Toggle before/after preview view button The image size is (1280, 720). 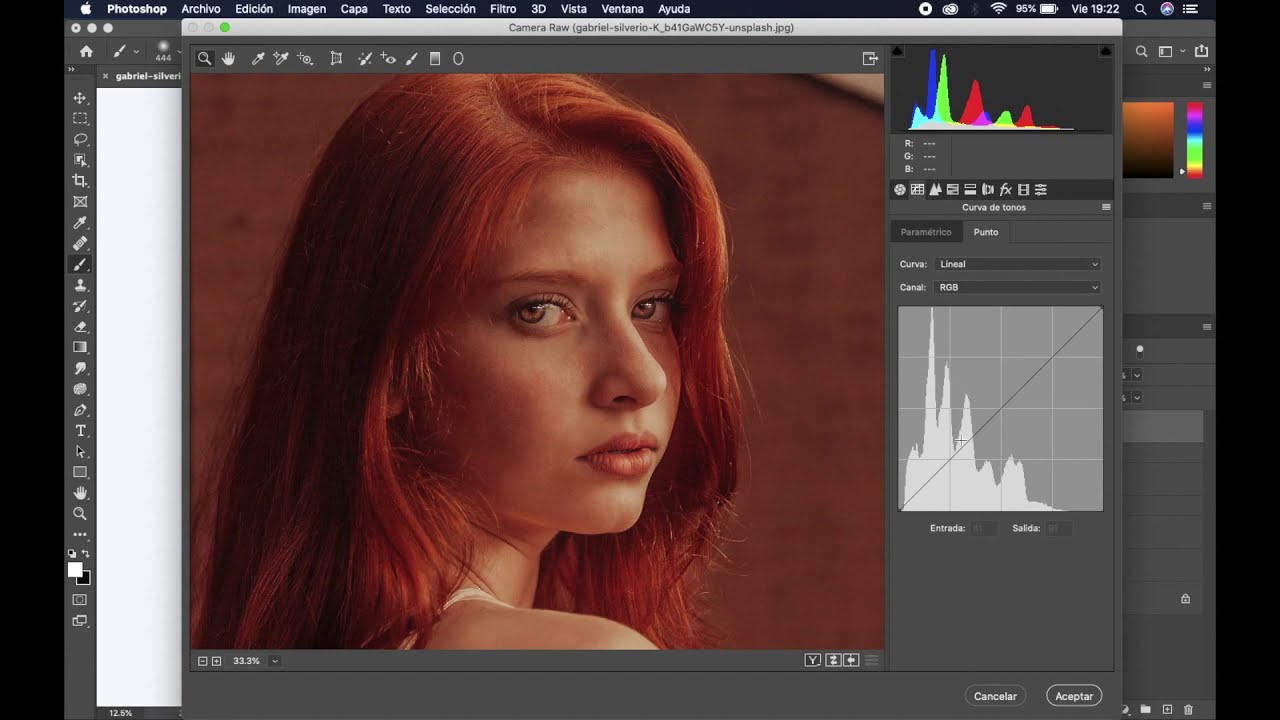[813, 660]
